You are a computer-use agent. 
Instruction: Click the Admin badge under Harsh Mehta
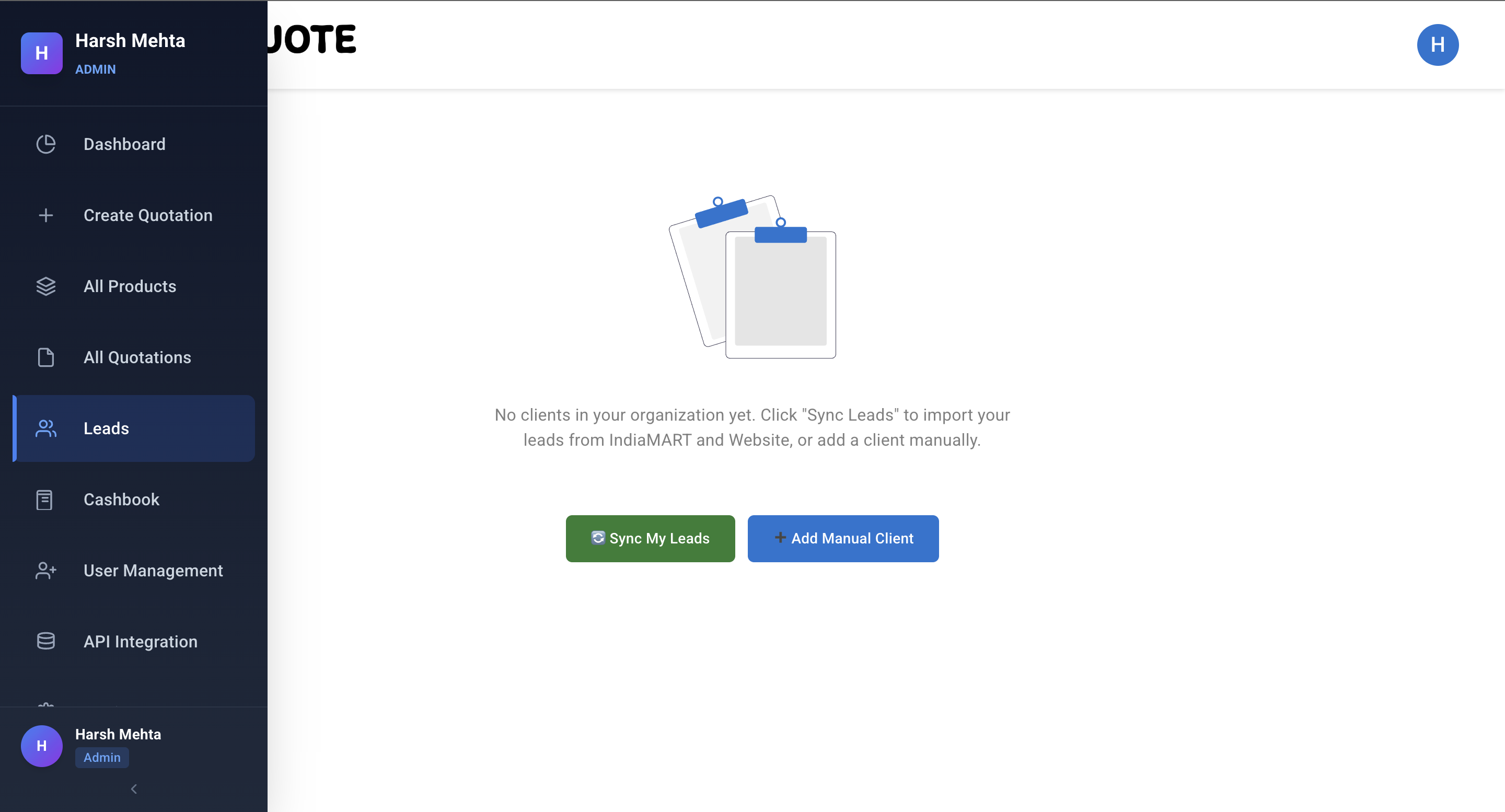pos(102,757)
